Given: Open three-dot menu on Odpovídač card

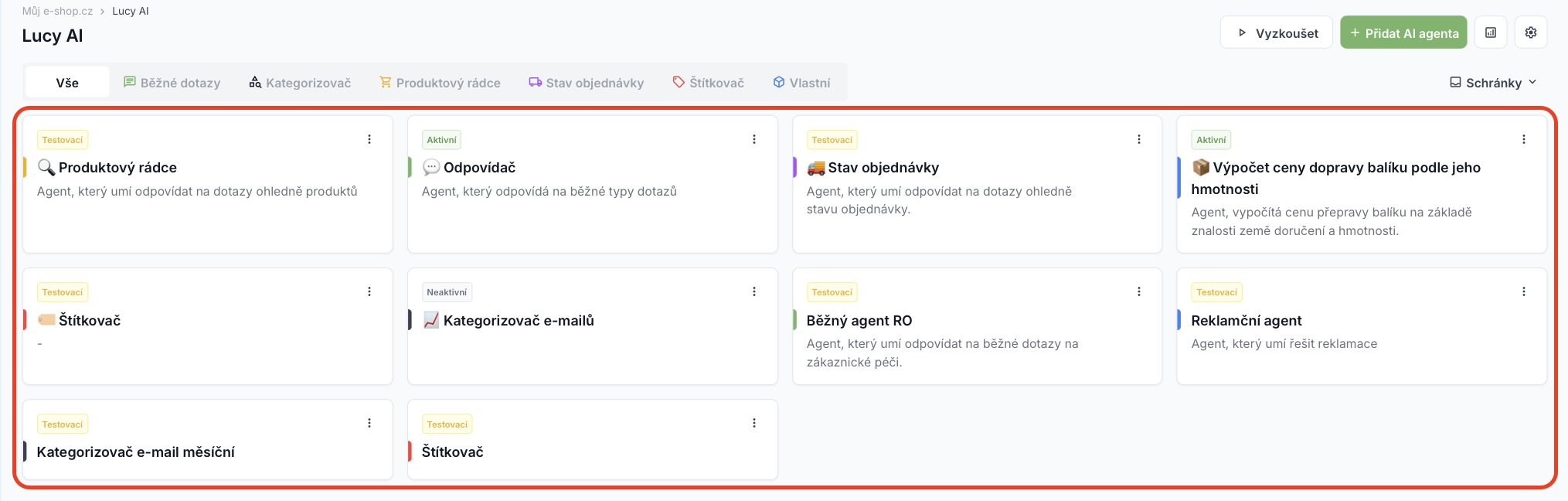Looking at the screenshot, I should pos(754,139).
